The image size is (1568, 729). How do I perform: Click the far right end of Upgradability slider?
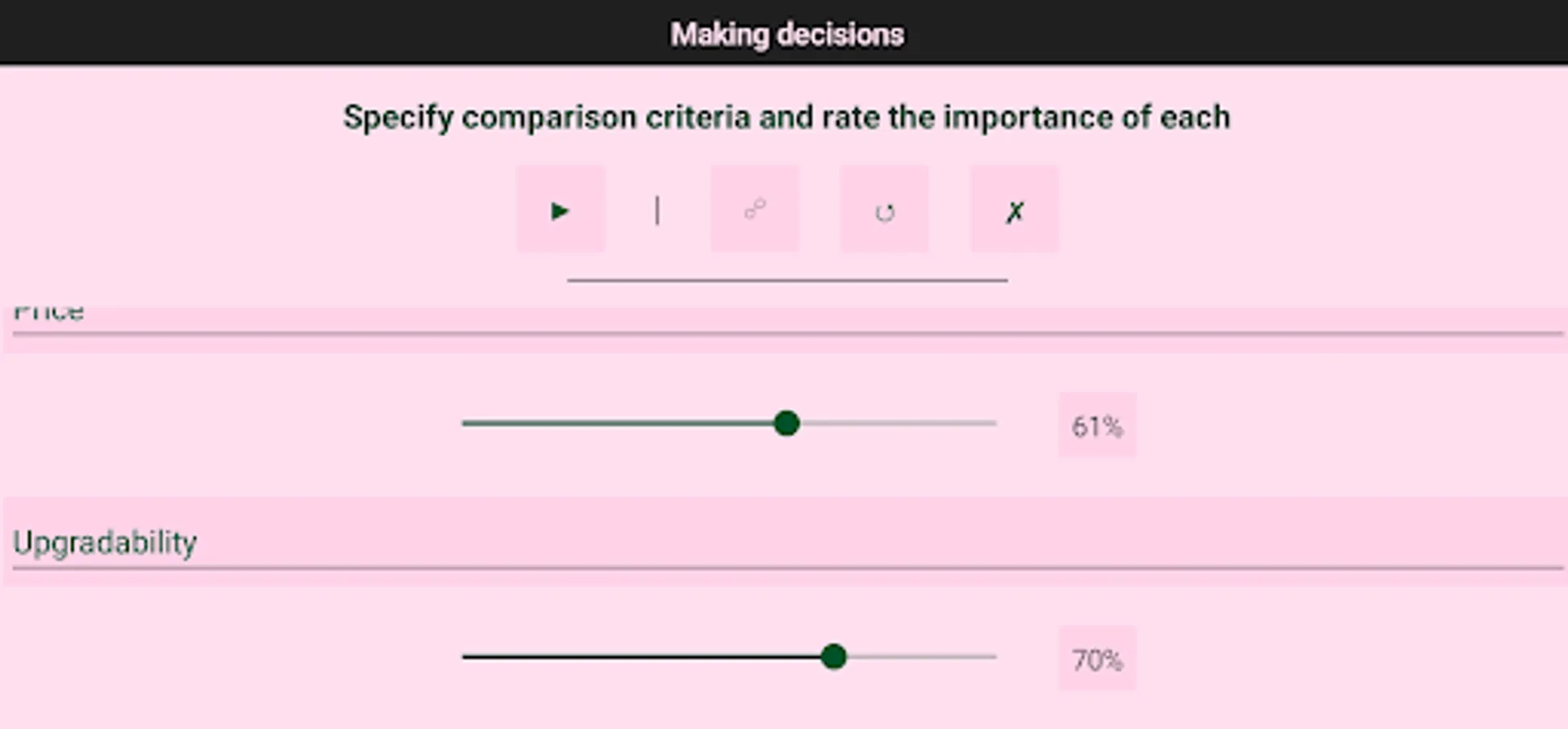click(x=994, y=657)
